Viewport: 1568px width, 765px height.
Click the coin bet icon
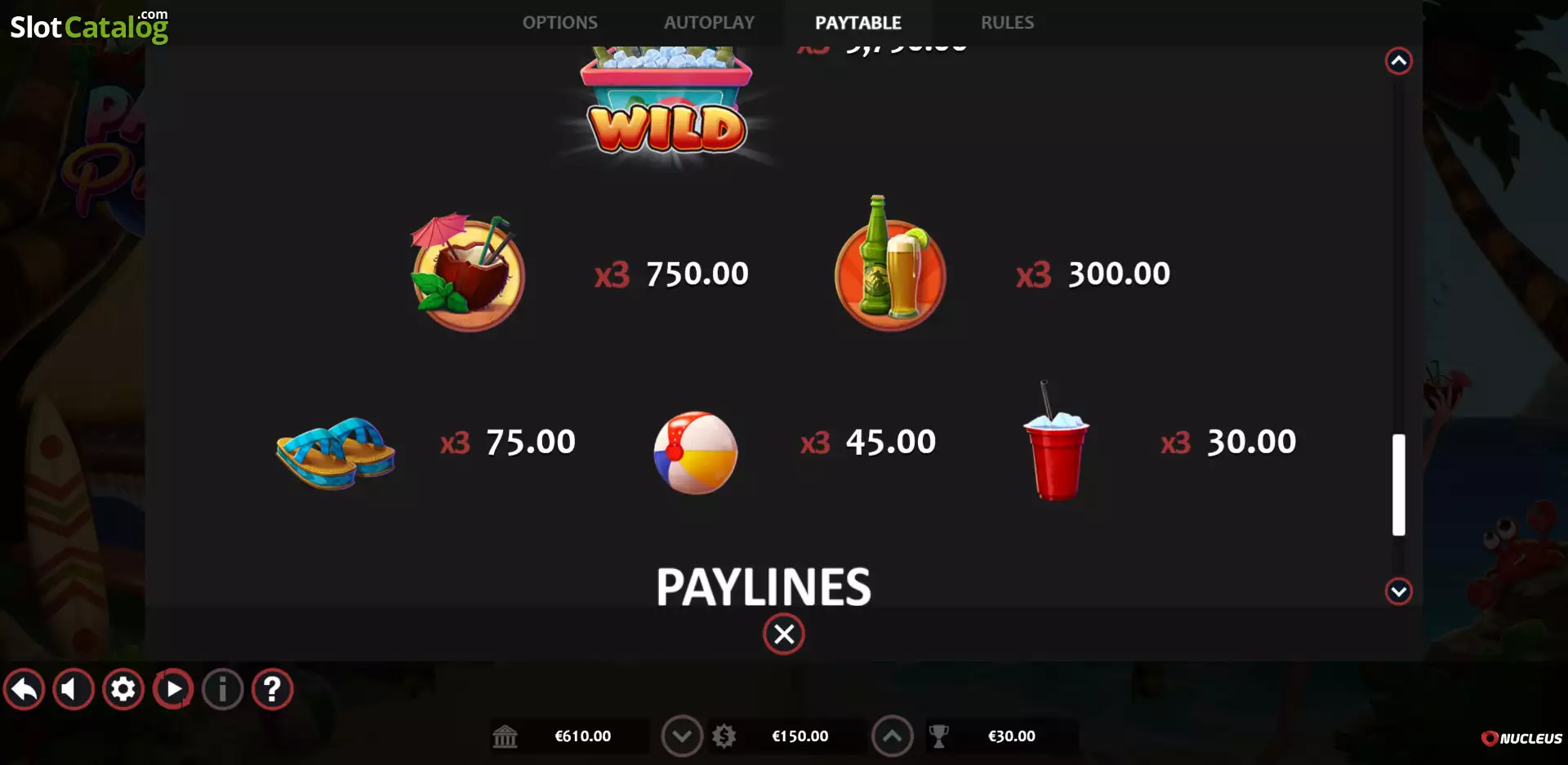coord(724,736)
